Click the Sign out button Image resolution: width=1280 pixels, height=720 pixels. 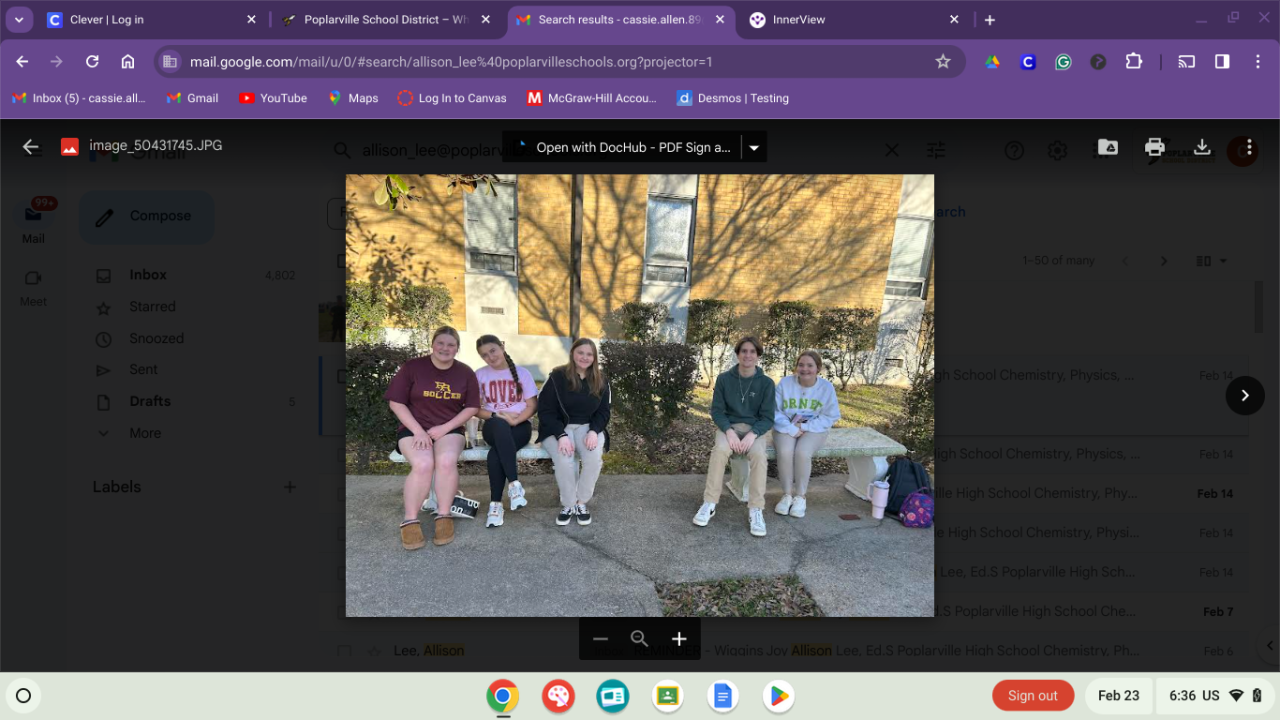click(1033, 696)
